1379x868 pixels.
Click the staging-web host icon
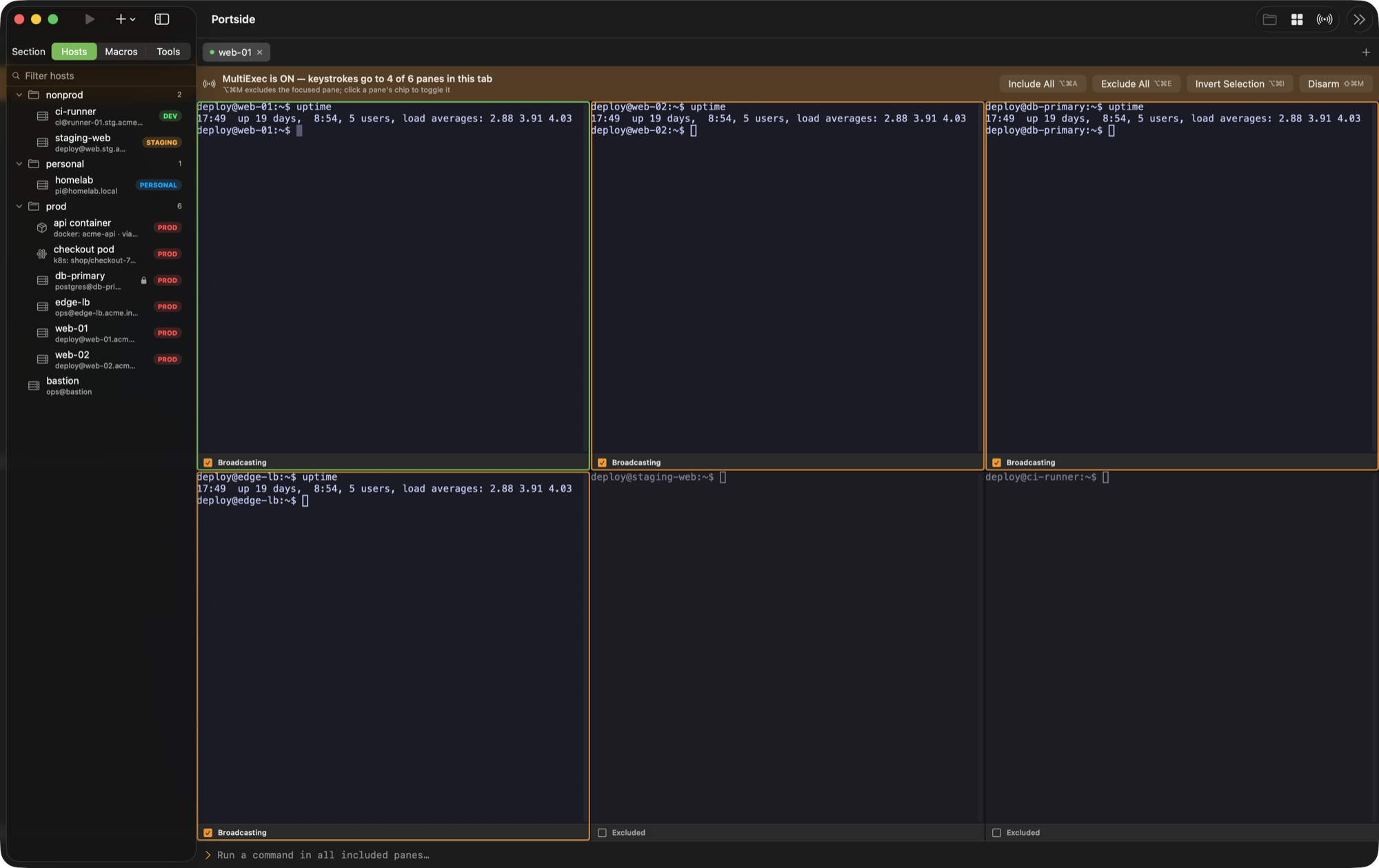tap(43, 143)
